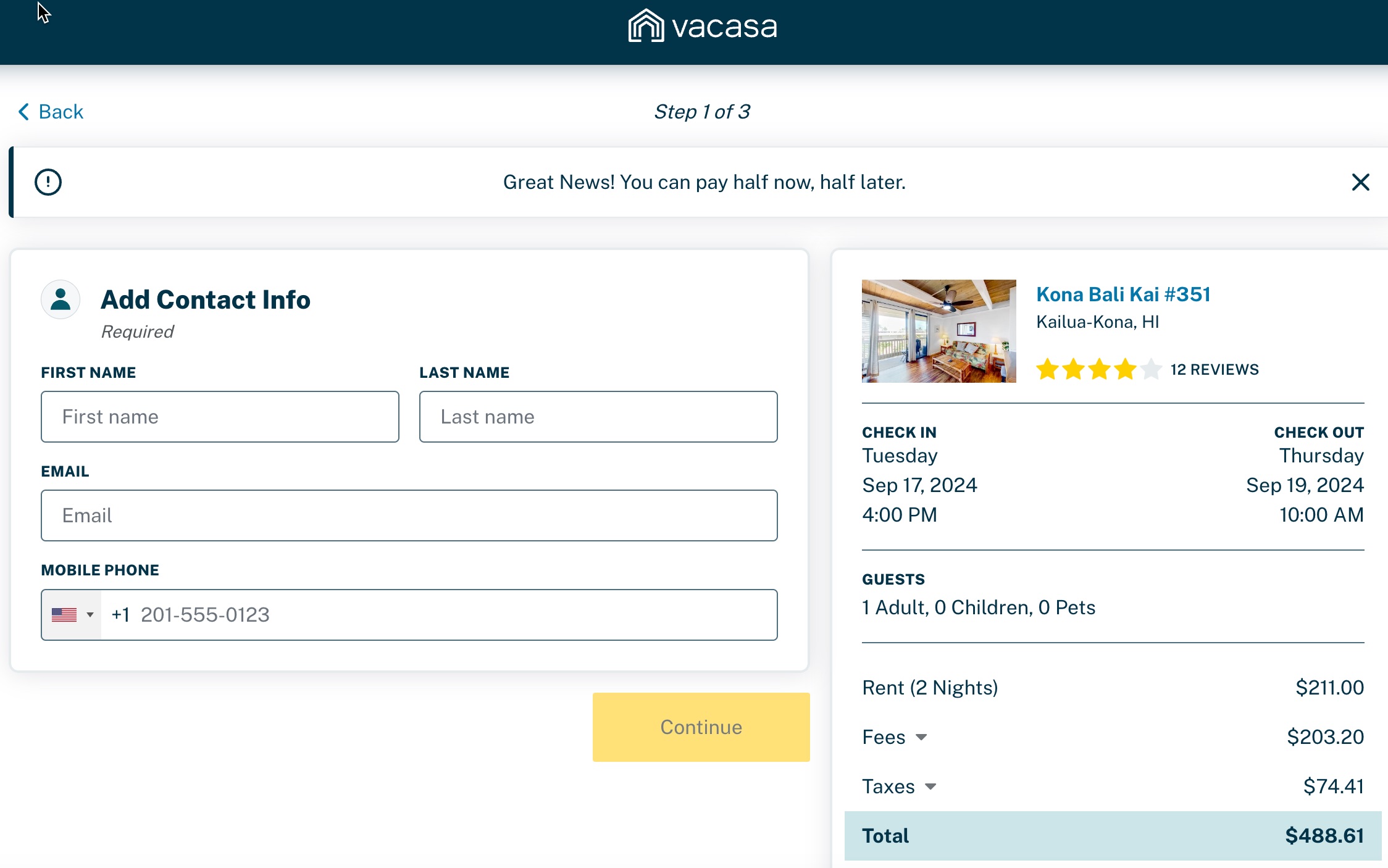The image size is (1388, 868).
Task: Expand the Fees breakdown
Action: [x=922, y=737]
